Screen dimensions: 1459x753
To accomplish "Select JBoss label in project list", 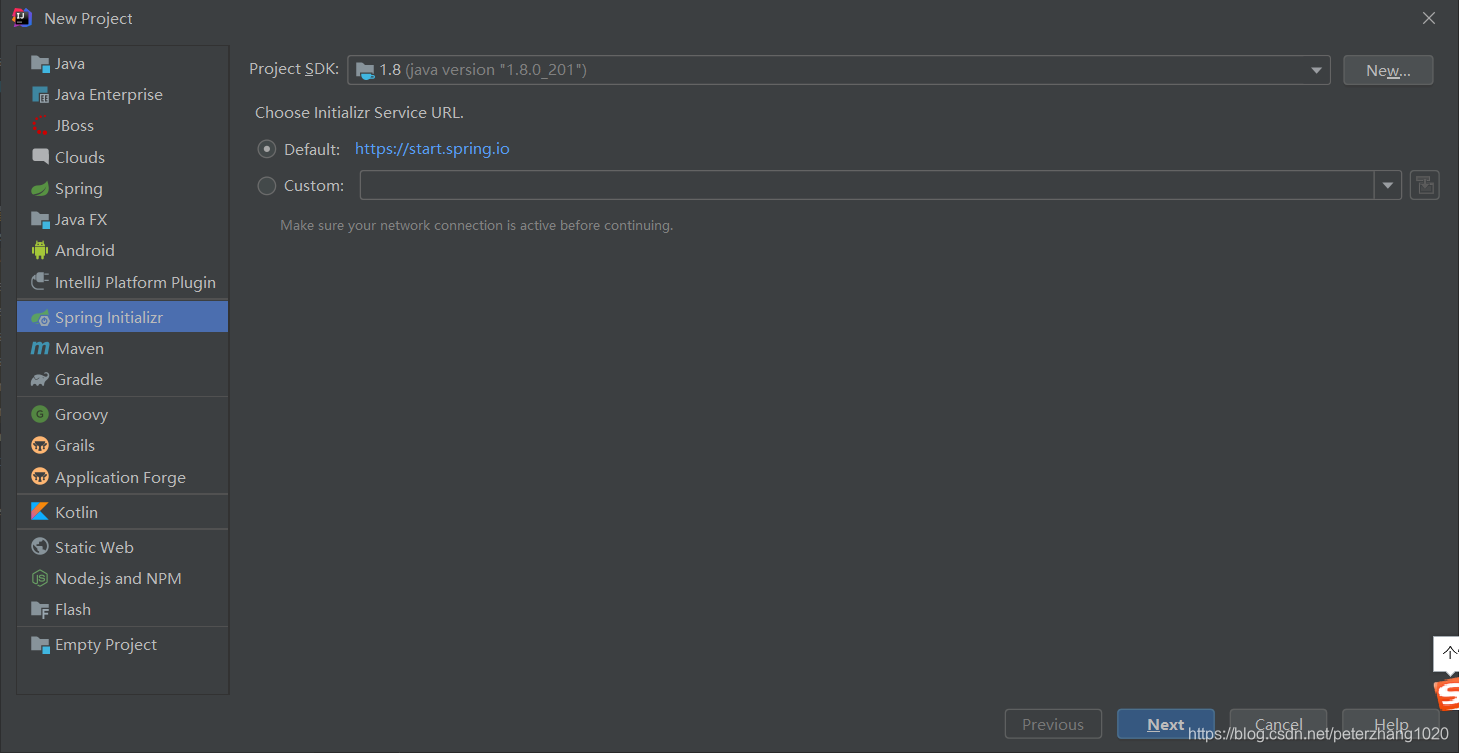I will coord(74,126).
